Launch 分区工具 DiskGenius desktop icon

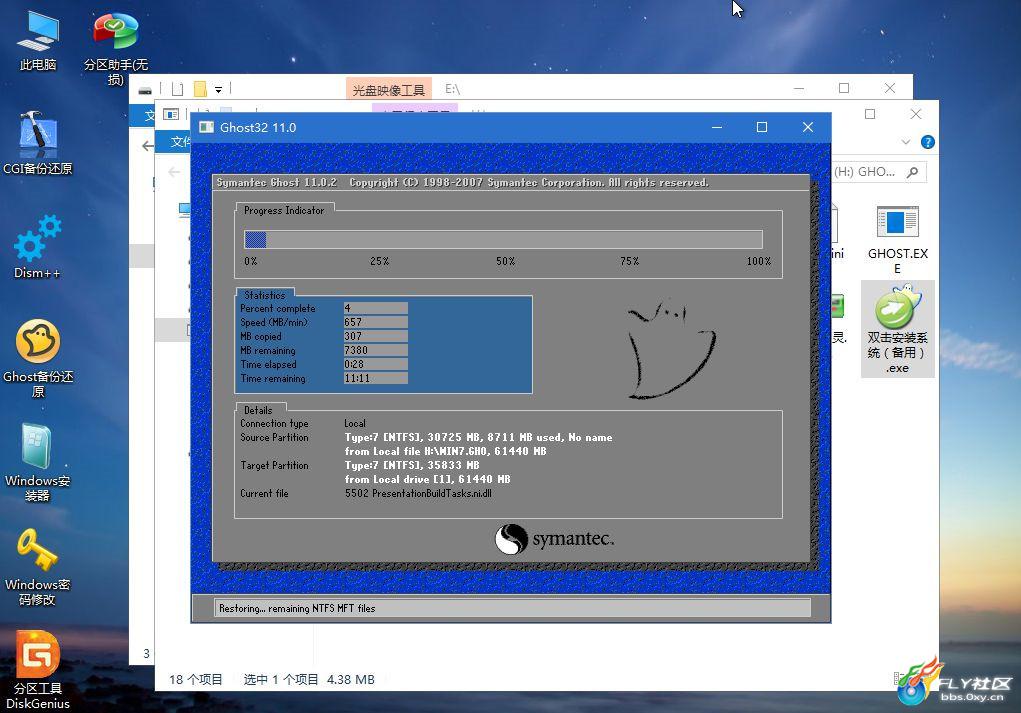point(38,669)
